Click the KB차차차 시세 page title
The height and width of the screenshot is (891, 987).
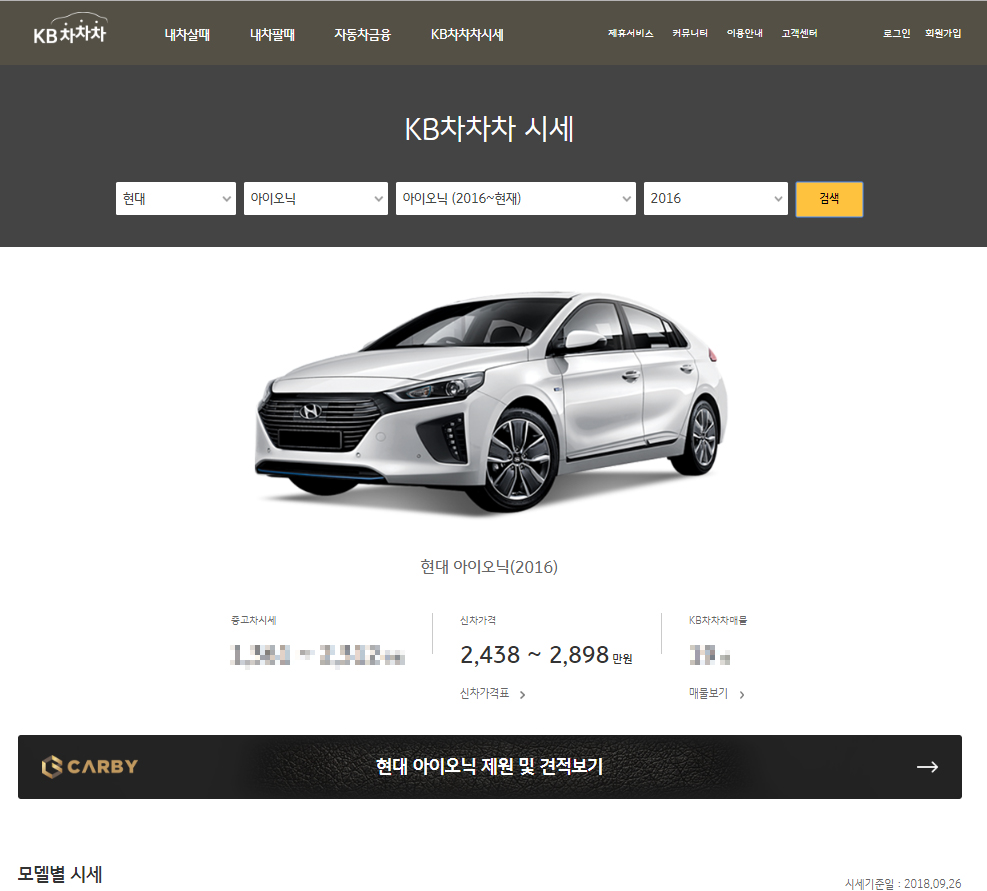click(x=489, y=129)
